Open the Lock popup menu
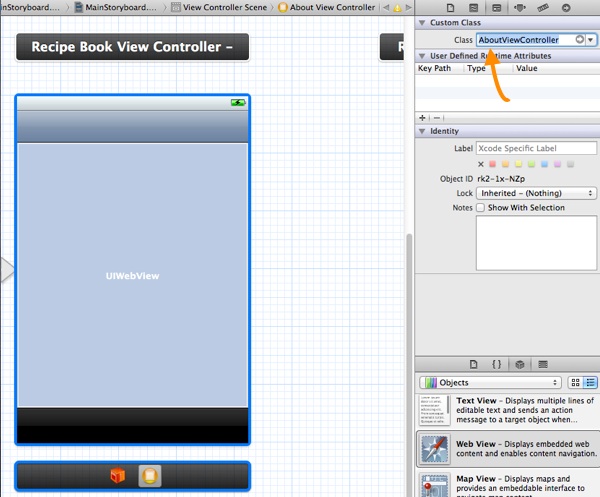 [x=536, y=192]
